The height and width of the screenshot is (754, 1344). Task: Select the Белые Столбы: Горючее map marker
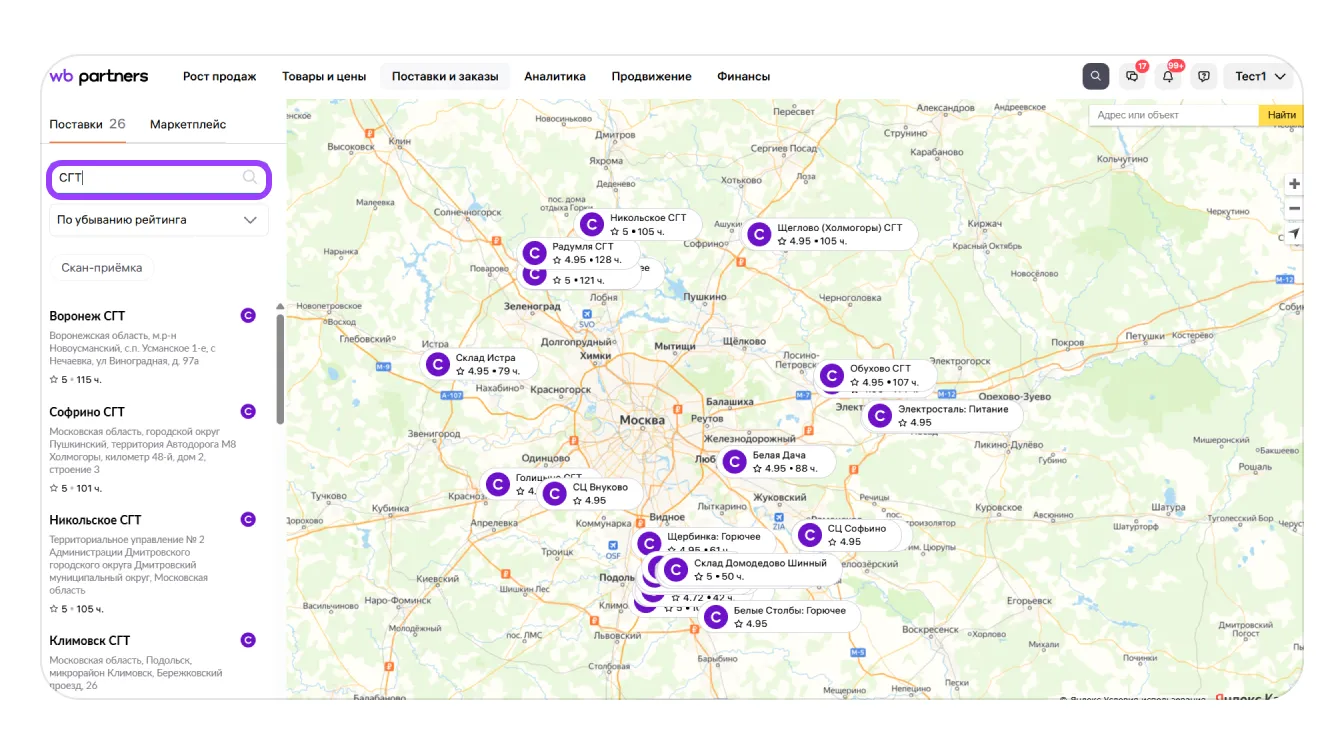[781, 617]
